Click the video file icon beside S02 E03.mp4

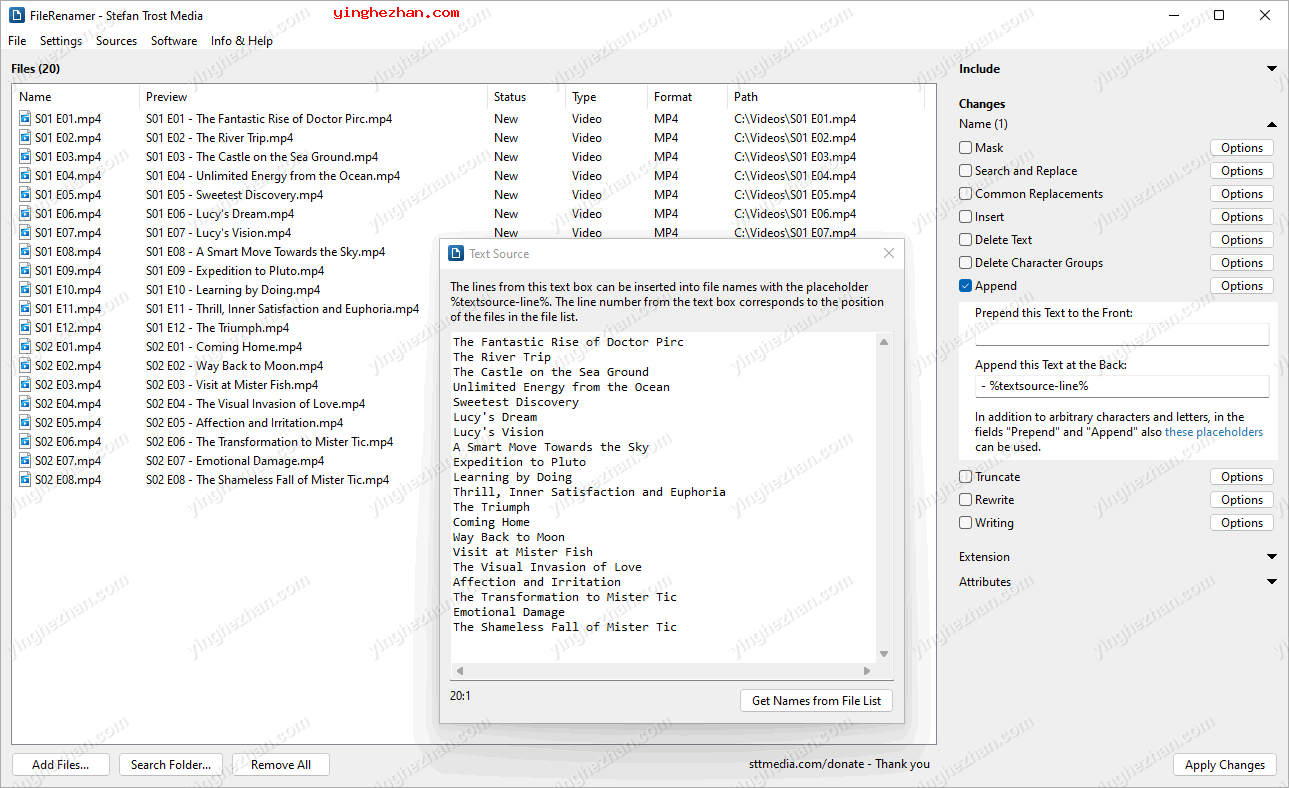click(x=26, y=385)
